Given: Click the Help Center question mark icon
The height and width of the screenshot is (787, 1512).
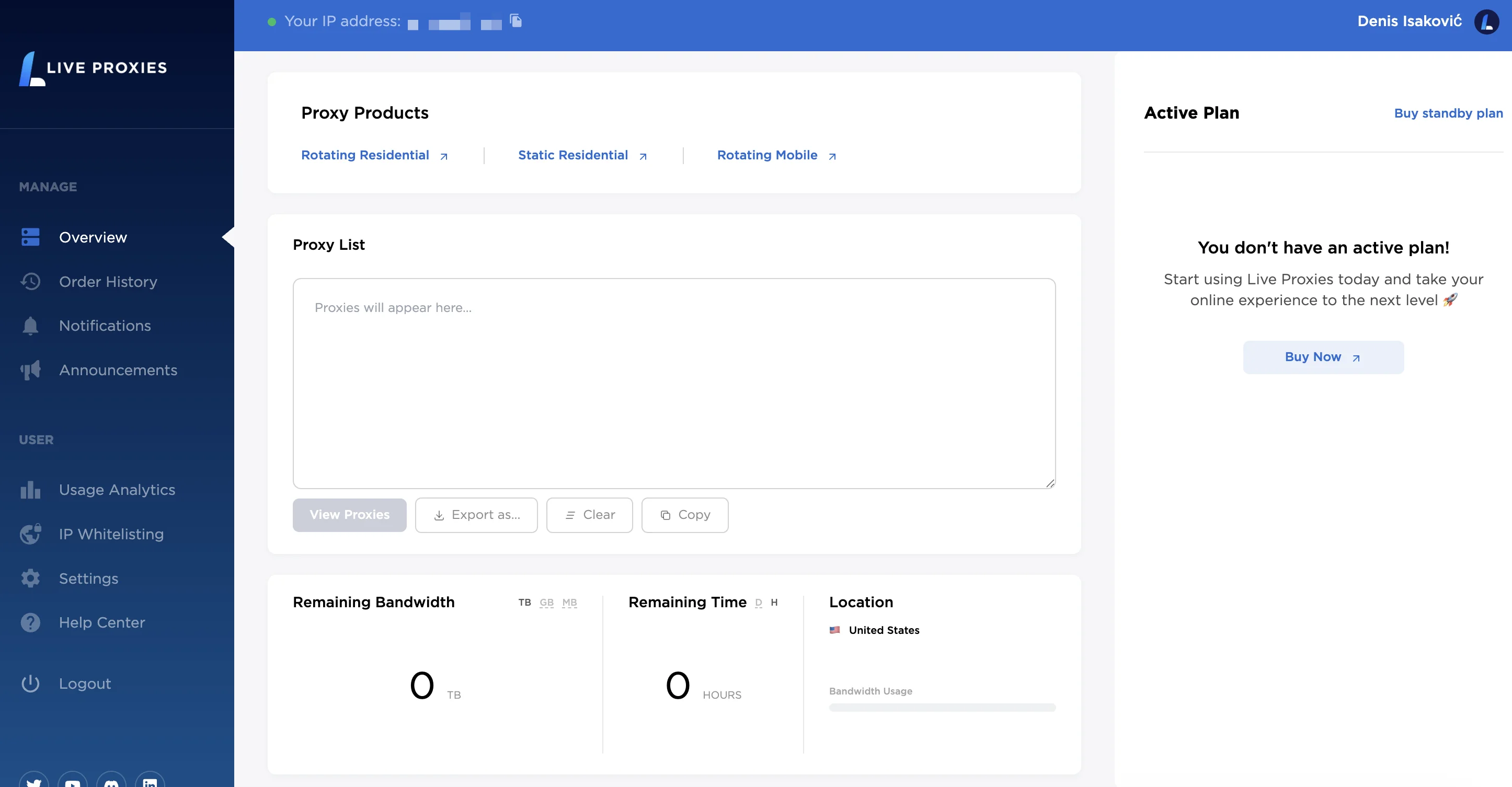Looking at the screenshot, I should [30, 623].
